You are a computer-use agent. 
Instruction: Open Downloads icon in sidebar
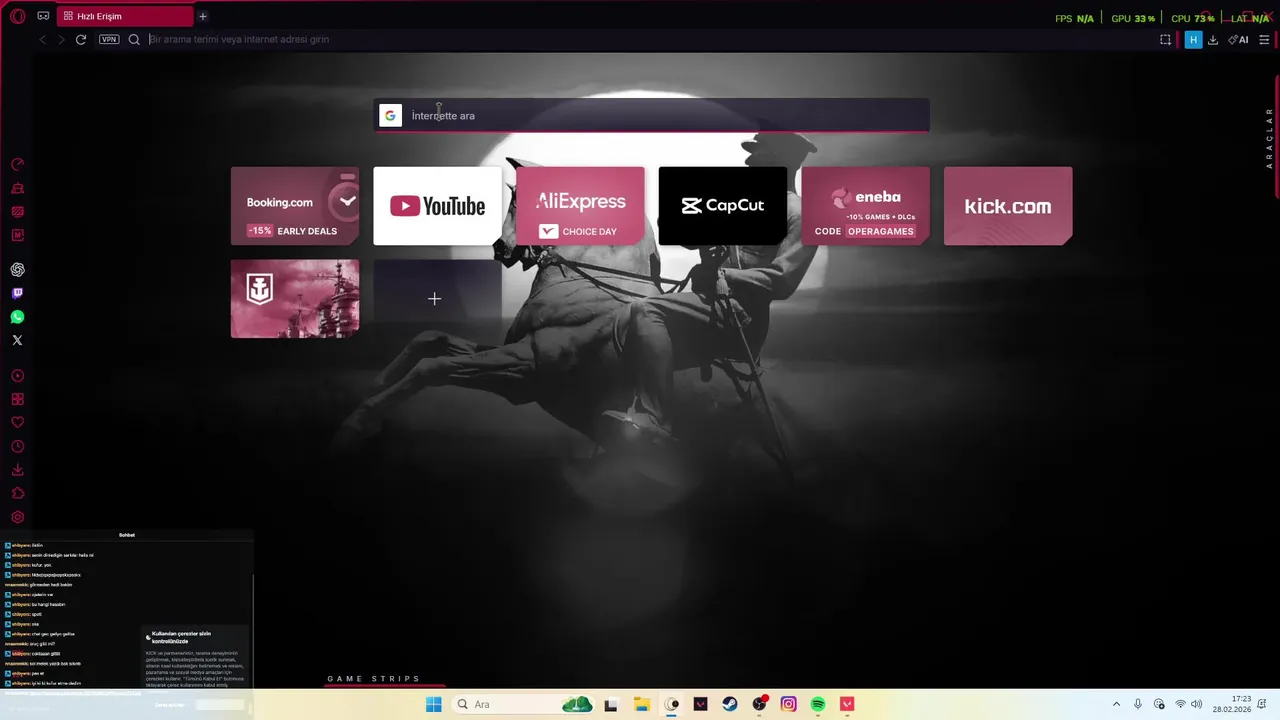click(x=17, y=470)
